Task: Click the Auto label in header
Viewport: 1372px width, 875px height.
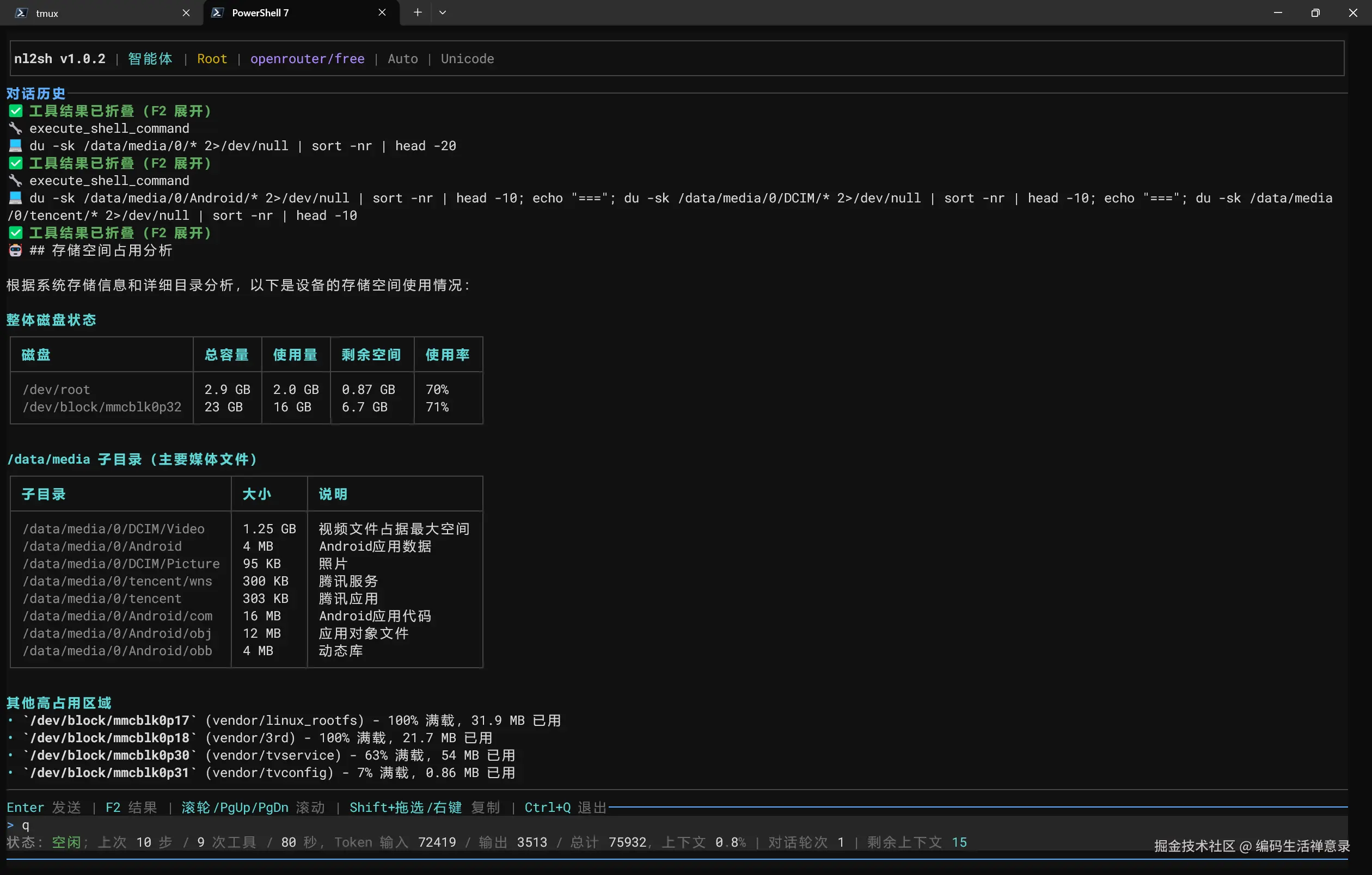Action: point(403,59)
